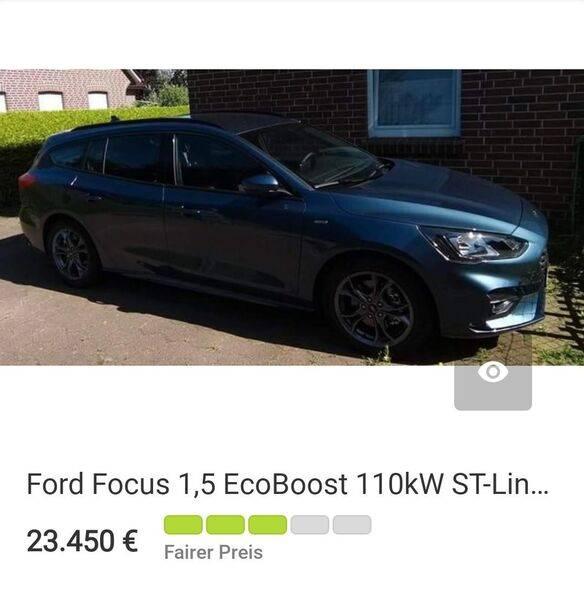Viewport: 584px width, 600px height.
Task: Select the third green price rating segment
Action: tap(267, 525)
